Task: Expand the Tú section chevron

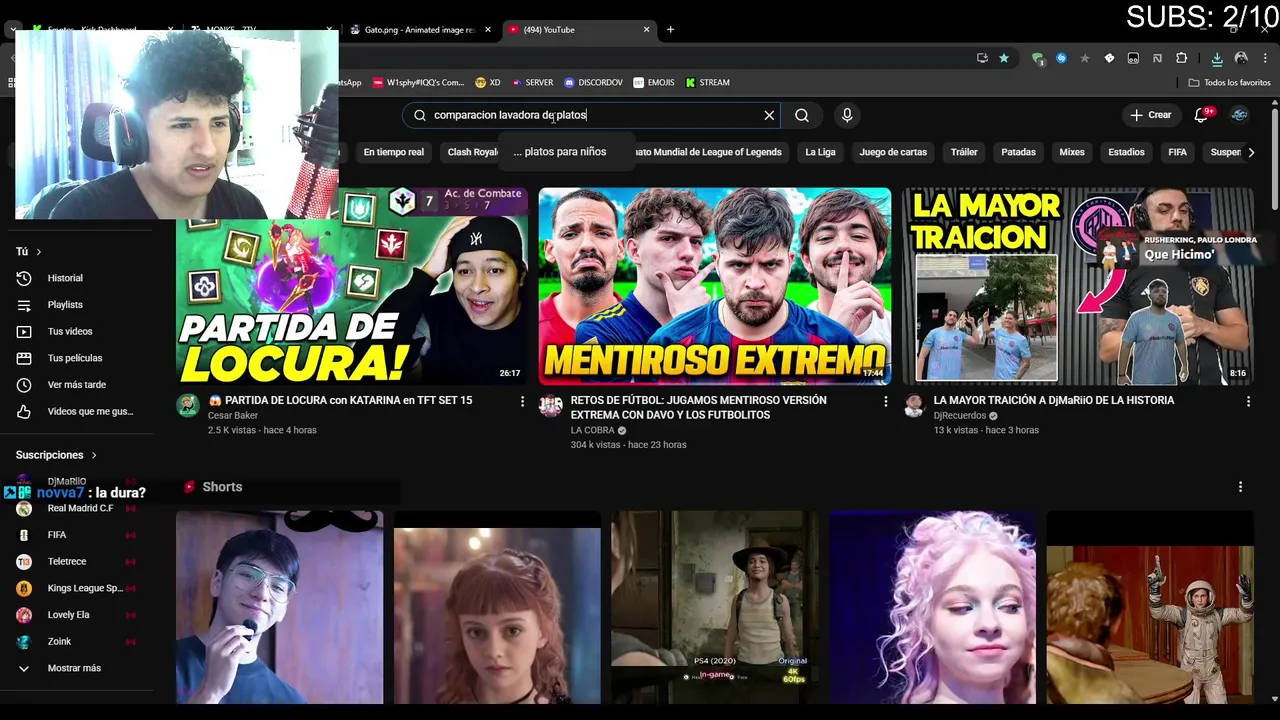Action: click(39, 252)
